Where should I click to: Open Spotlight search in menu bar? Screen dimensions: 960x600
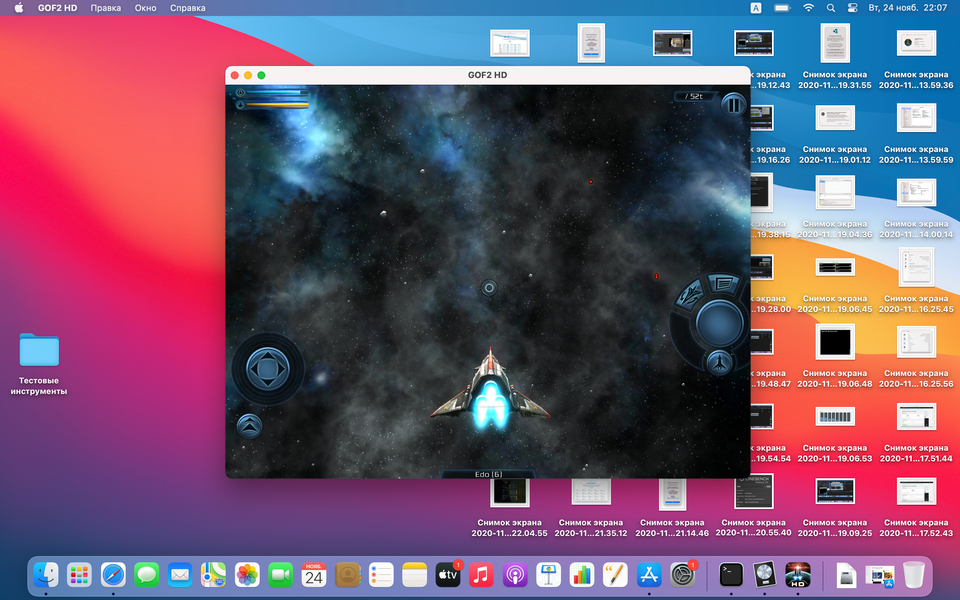[830, 8]
